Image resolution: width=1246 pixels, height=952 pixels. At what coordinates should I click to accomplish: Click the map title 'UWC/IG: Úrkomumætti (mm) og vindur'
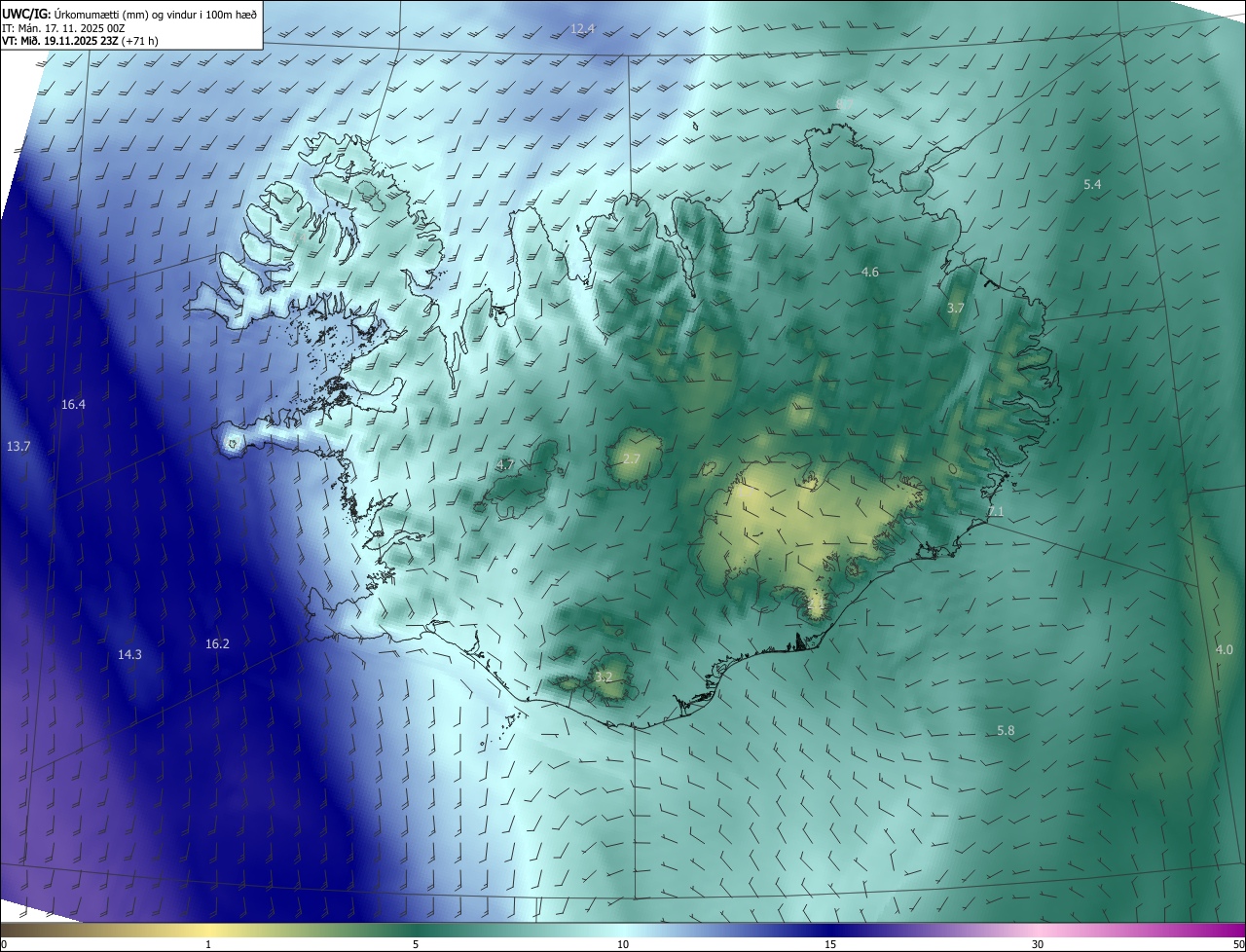[x=130, y=14]
